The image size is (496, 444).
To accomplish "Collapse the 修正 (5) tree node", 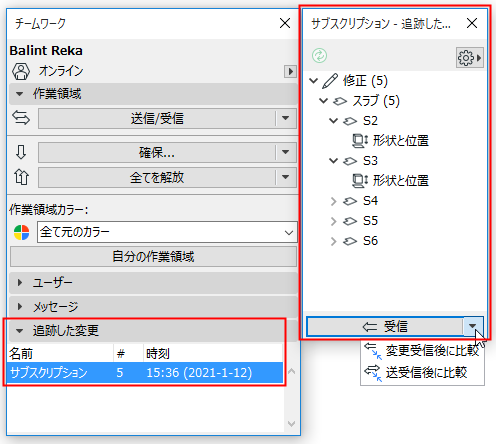I will click(313, 80).
